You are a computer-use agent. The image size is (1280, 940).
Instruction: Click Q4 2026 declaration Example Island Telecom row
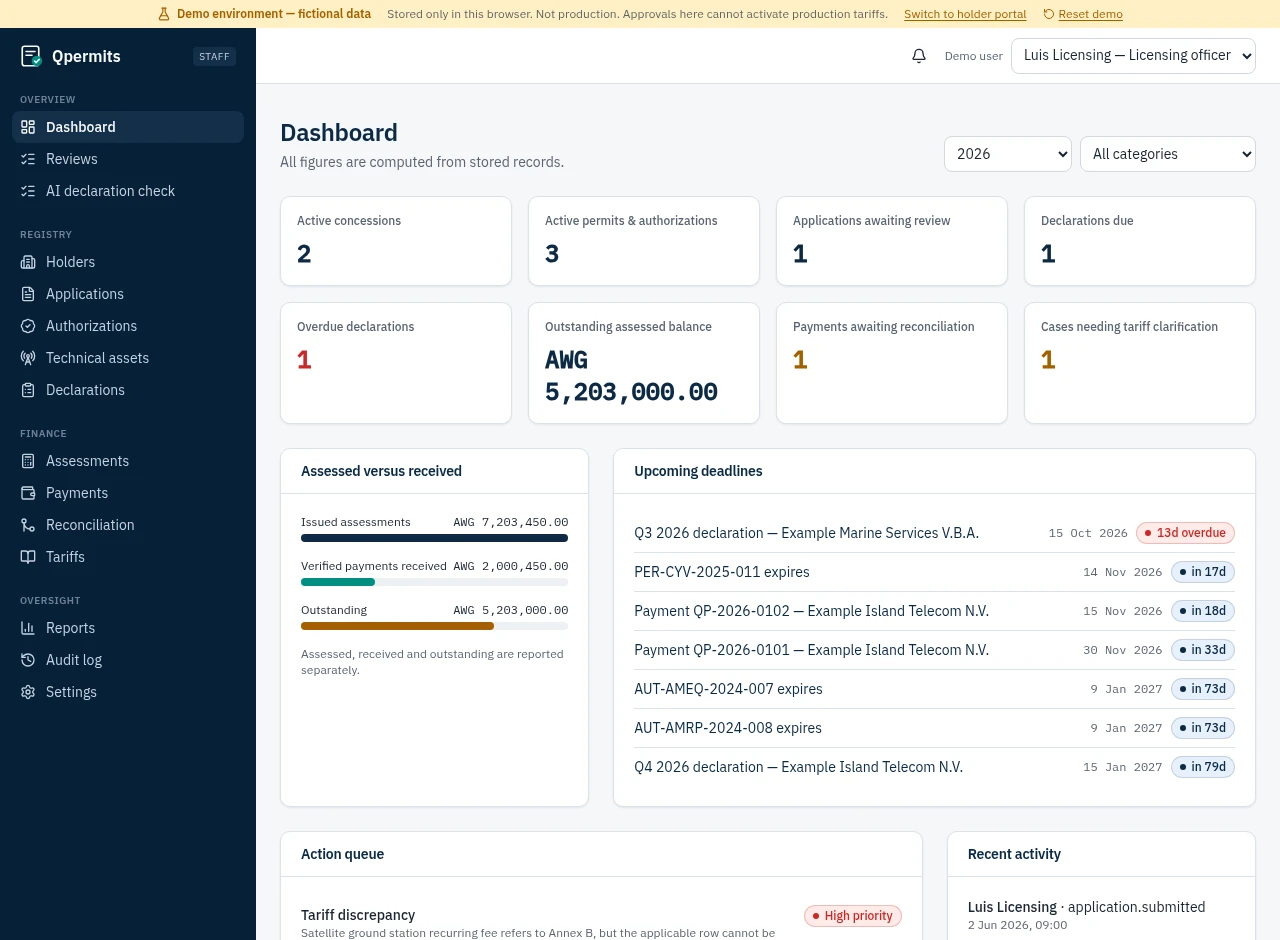[x=934, y=767]
